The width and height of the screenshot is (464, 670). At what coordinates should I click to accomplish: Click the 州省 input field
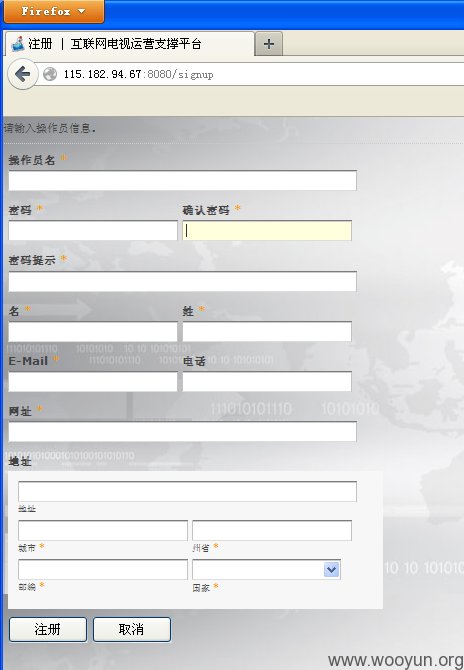(x=272, y=530)
